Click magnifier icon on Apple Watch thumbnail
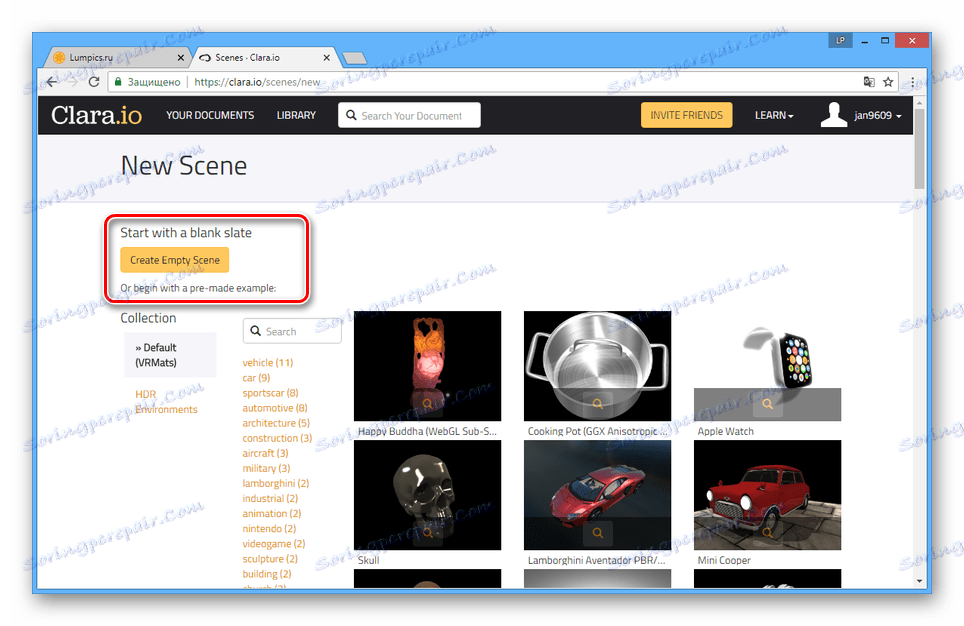Viewport: 964px width, 626px height. click(767, 403)
